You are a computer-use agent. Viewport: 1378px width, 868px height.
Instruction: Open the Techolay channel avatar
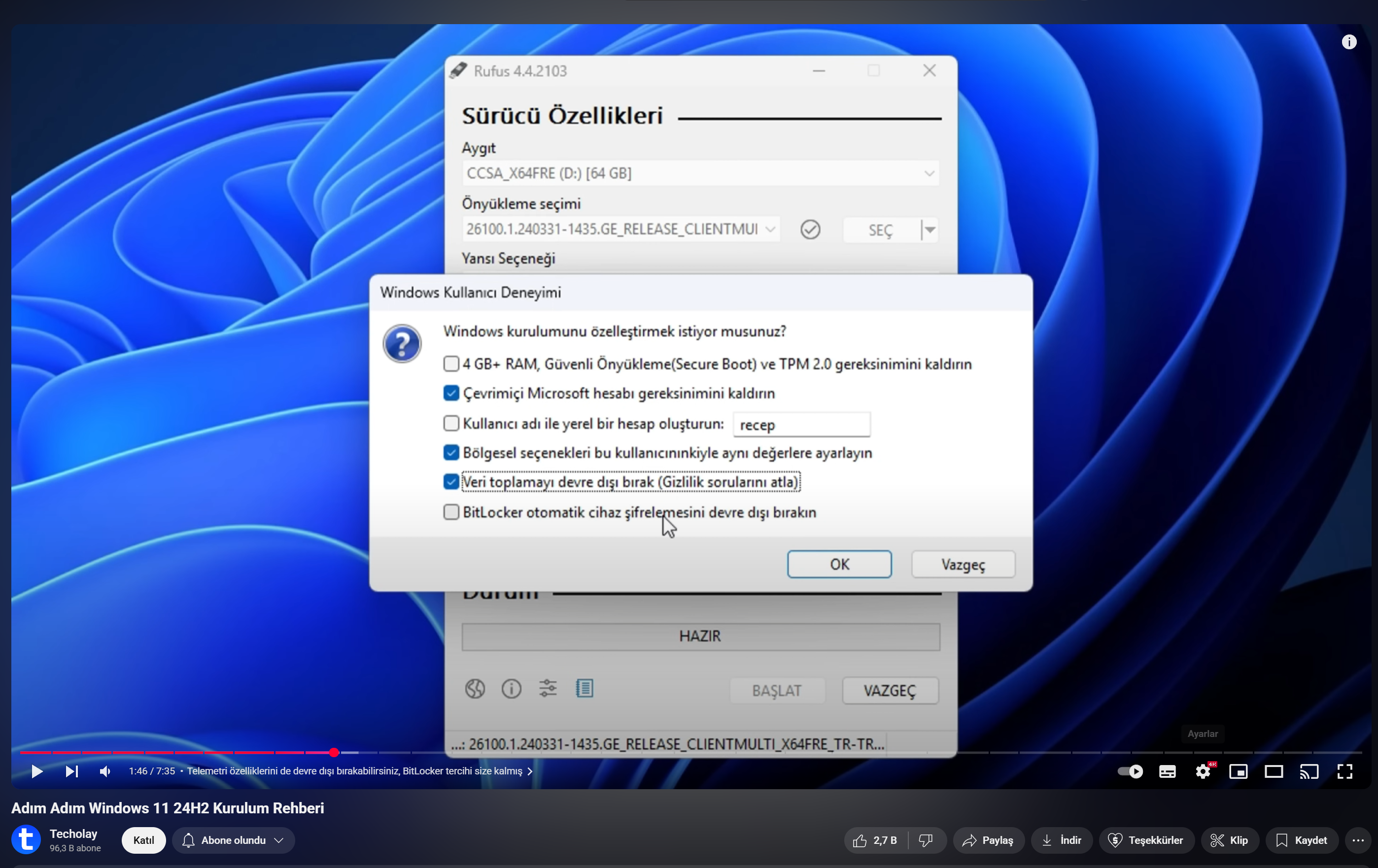[26, 839]
